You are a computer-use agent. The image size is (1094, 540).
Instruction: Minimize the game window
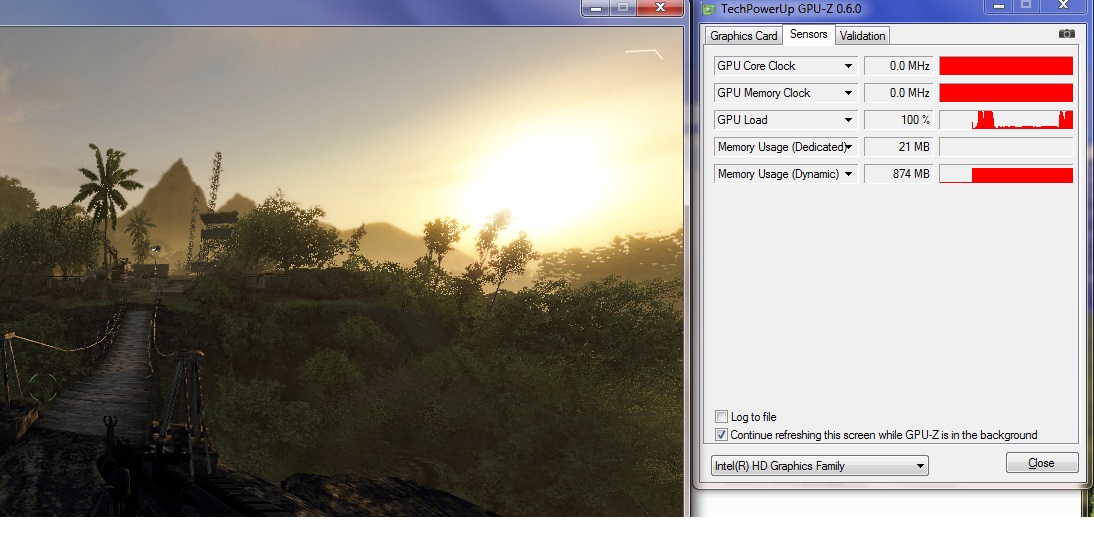coord(596,7)
